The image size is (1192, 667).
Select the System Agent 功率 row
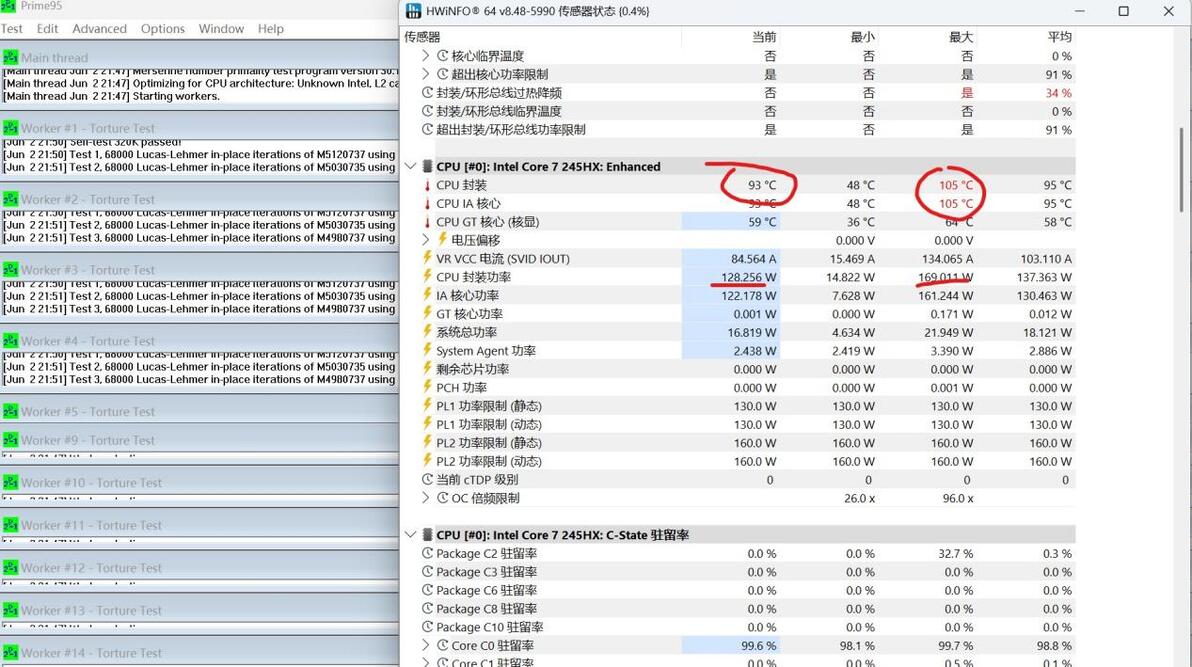[747, 351]
